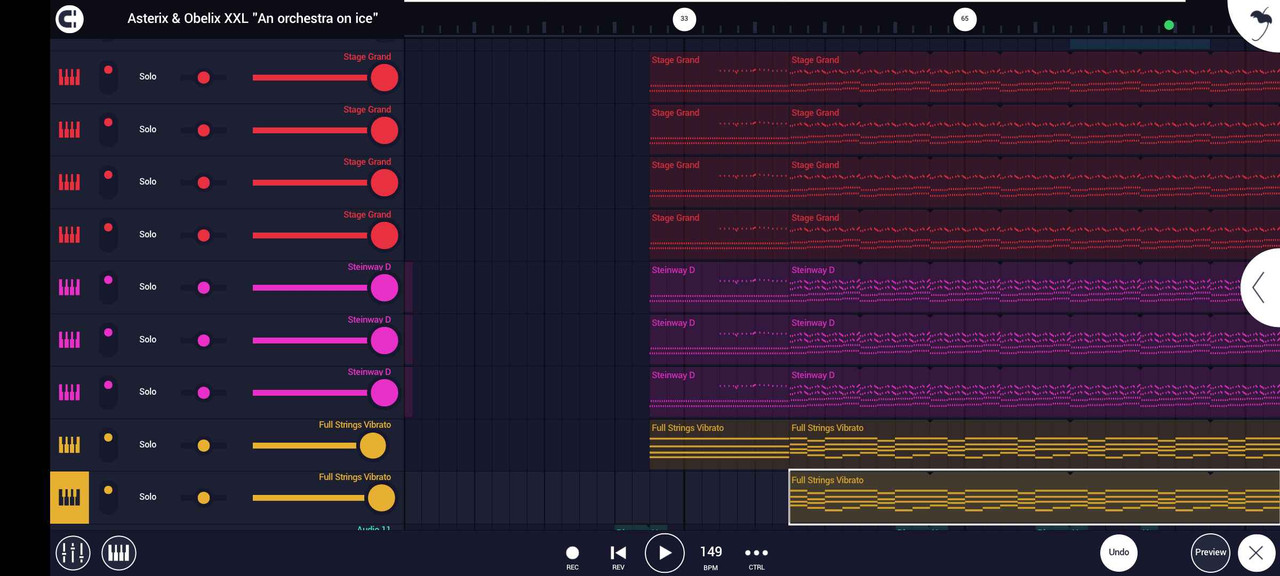Rewind with the REV button

(x=618, y=557)
